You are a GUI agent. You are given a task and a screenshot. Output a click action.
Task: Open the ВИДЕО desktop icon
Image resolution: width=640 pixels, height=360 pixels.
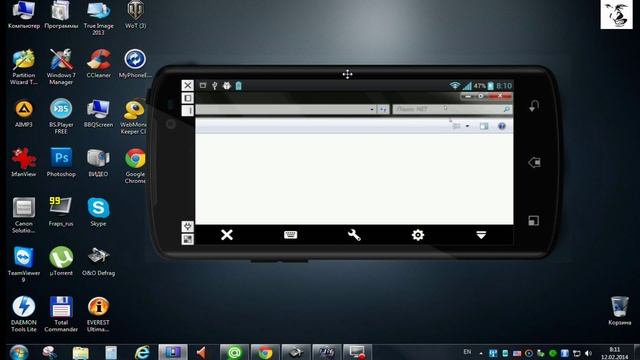point(98,162)
